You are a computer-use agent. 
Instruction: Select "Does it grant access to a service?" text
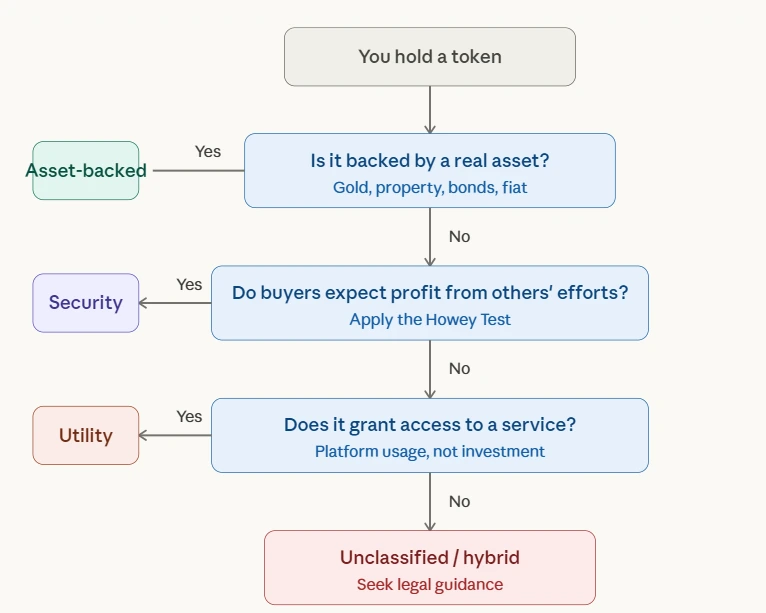pyautogui.click(x=430, y=425)
